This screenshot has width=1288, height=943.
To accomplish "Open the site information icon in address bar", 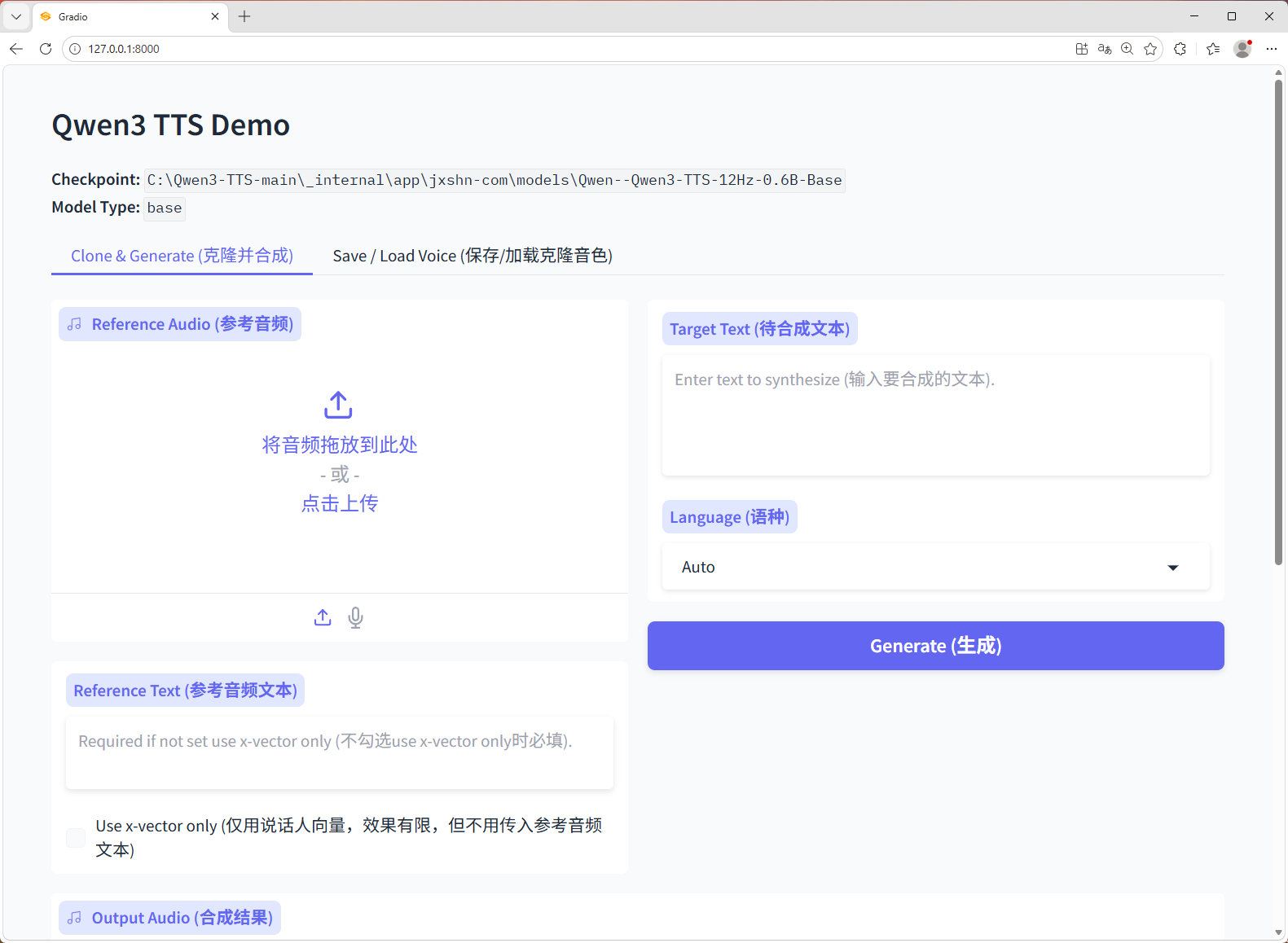I will [x=75, y=49].
